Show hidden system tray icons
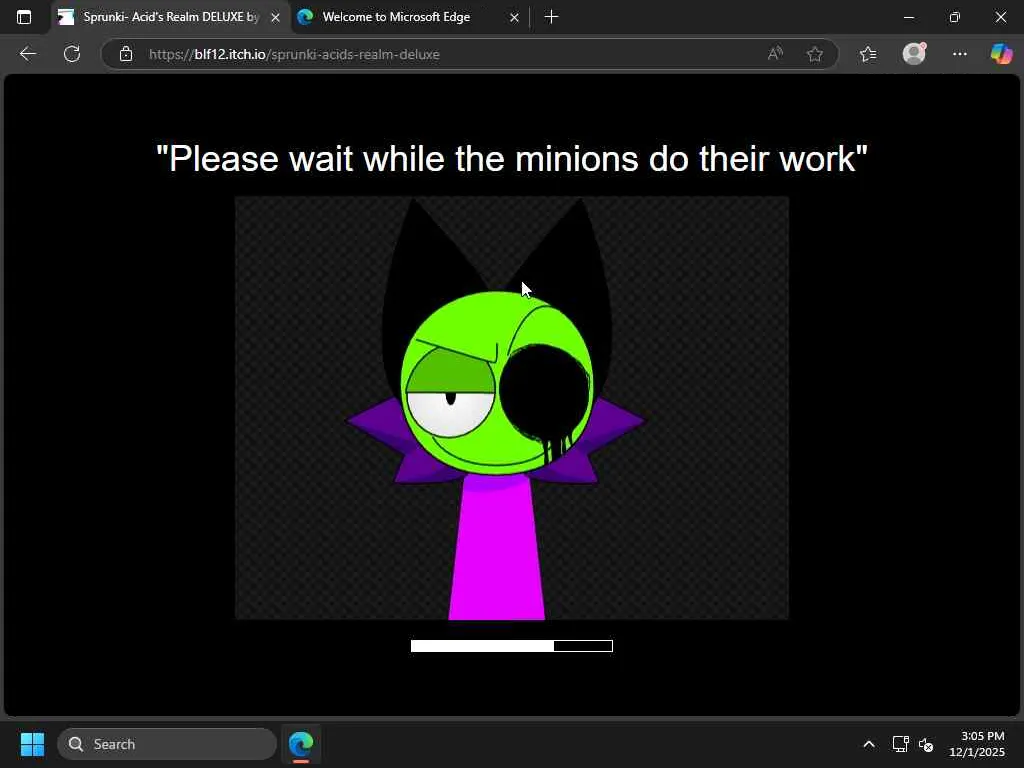This screenshot has height=768, width=1024. [x=869, y=744]
